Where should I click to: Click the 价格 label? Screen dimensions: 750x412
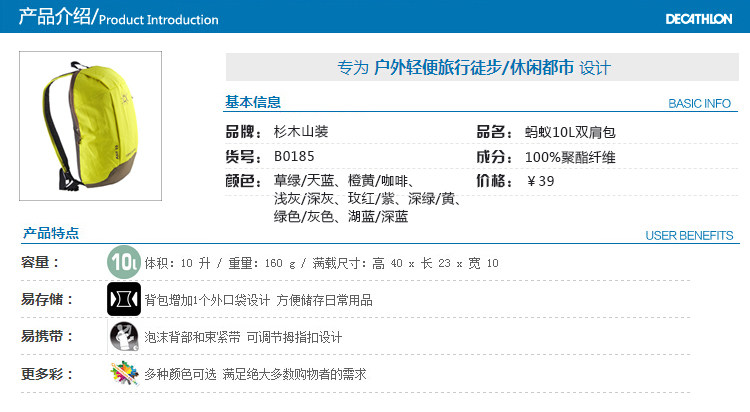[x=494, y=181]
